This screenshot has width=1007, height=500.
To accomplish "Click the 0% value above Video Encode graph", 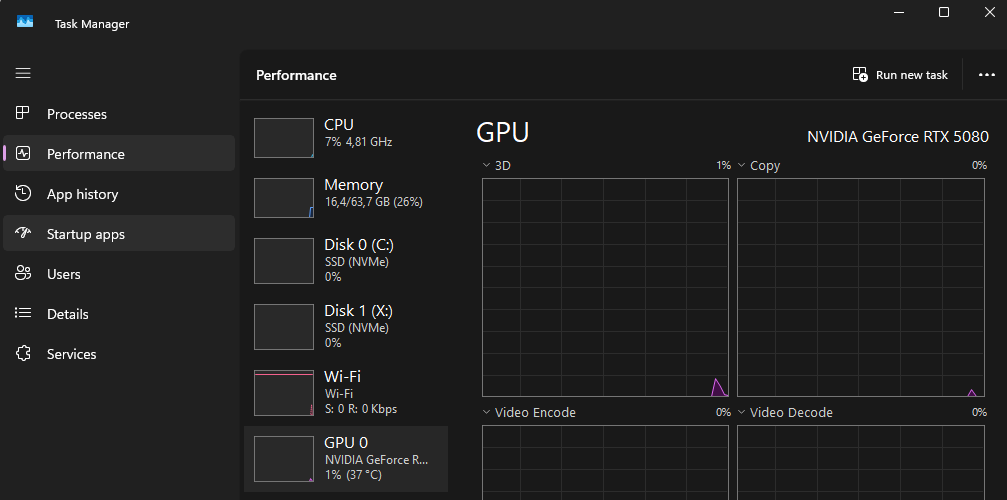I will coord(724,412).
